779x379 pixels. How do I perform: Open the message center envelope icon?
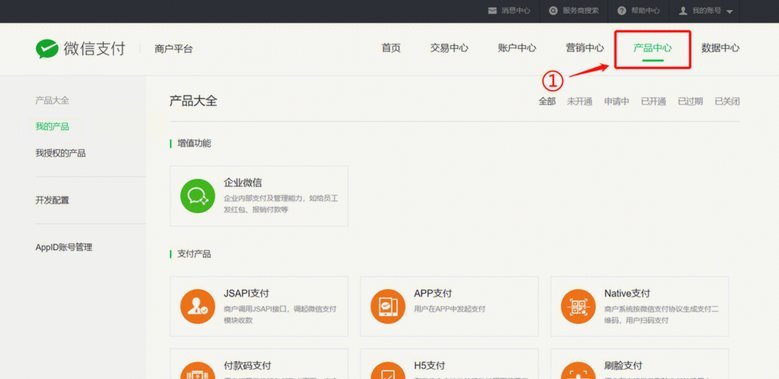(492, 10)
